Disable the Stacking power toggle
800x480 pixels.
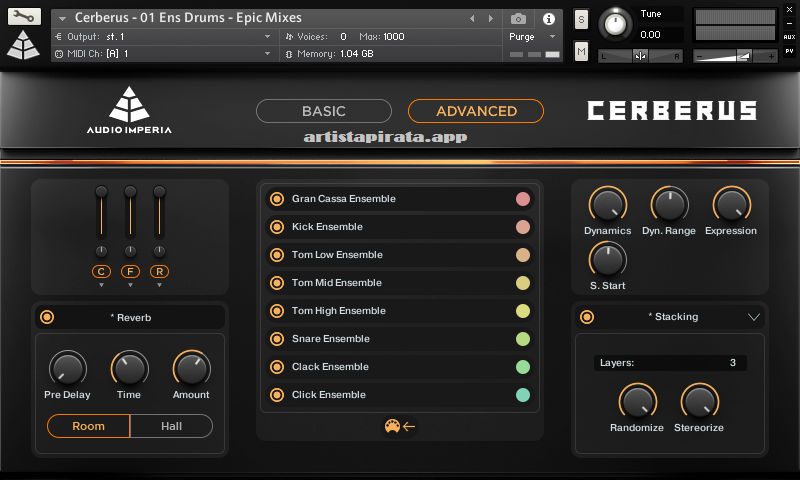pyautogui.click(x=587, y=317)
